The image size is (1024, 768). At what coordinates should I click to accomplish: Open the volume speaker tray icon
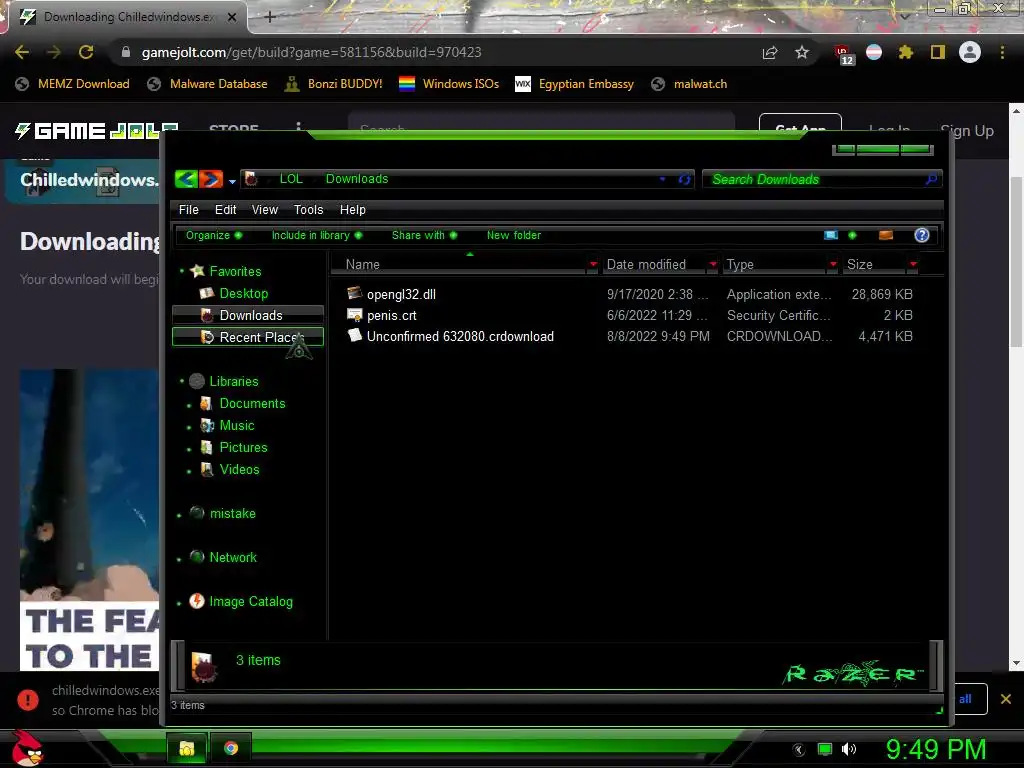tap(849, 749)
